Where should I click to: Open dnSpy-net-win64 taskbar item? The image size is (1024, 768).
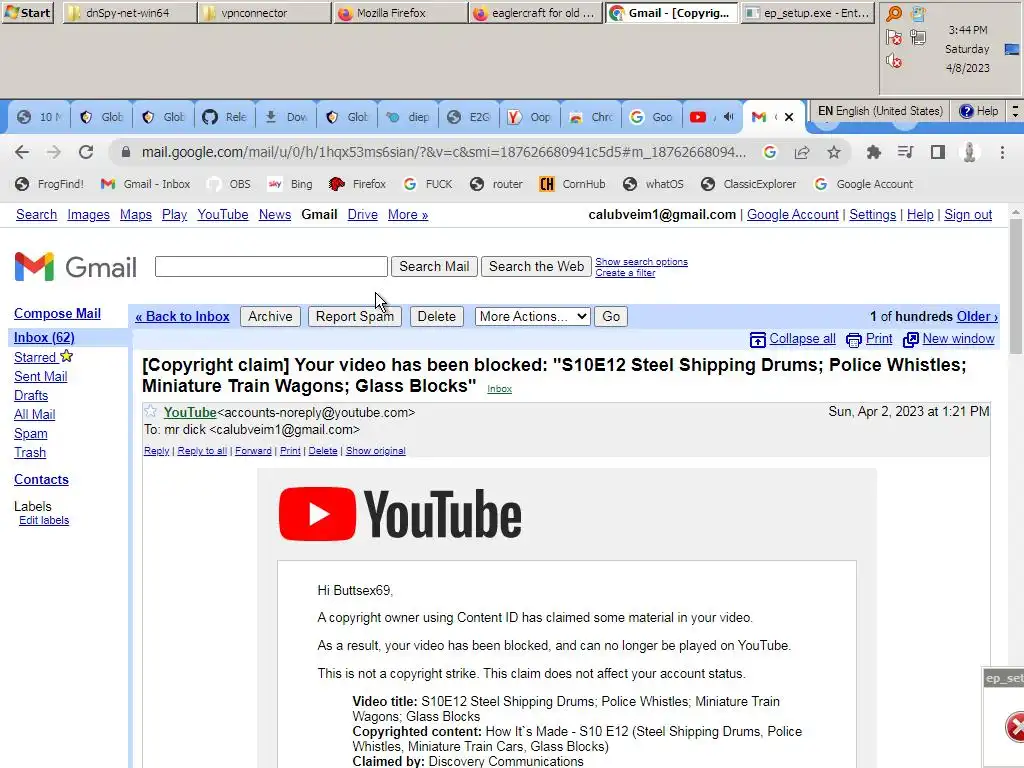pyautogui.click(x=129, y=12)
